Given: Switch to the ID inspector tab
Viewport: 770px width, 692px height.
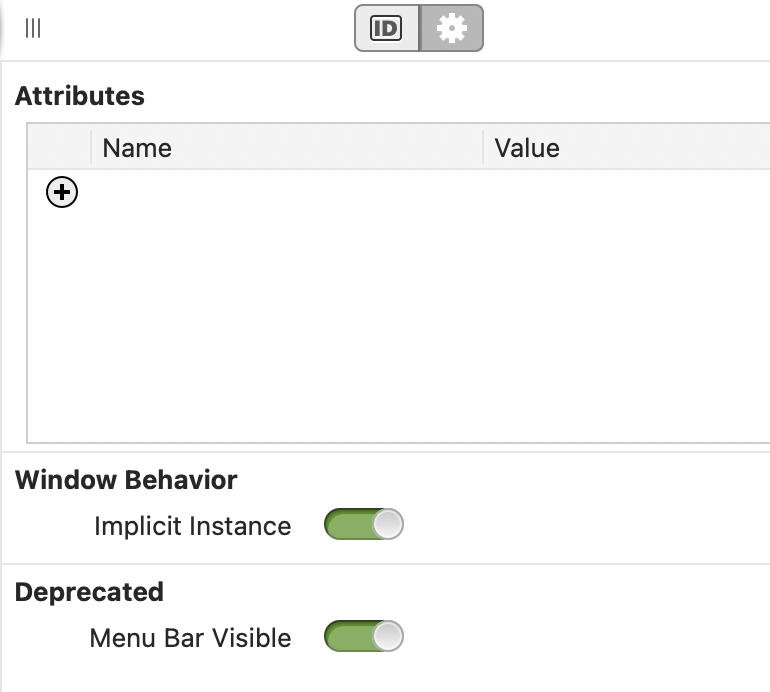Looking at the screenshot, I should (x=386, y=29).
